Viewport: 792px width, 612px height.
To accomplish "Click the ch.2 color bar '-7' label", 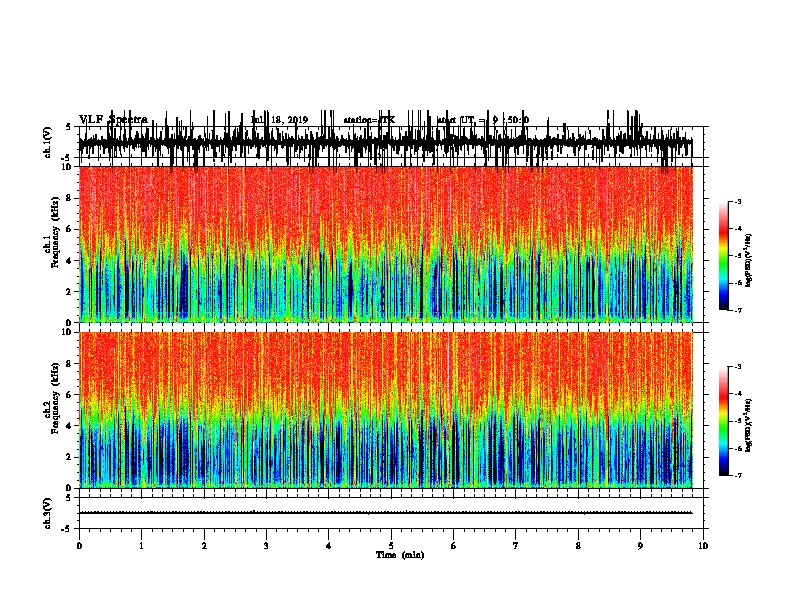I will point(738,475).
